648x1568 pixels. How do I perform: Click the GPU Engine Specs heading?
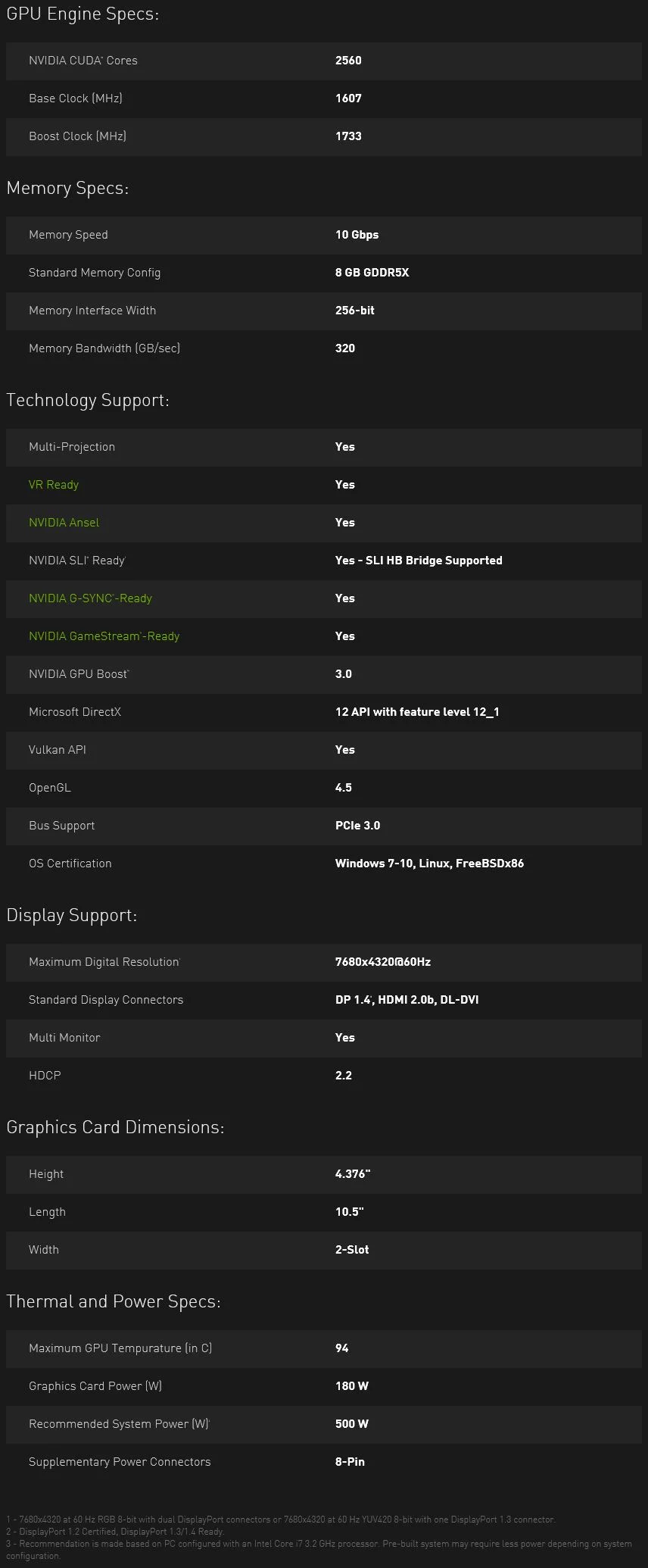(x=83, y=14)
